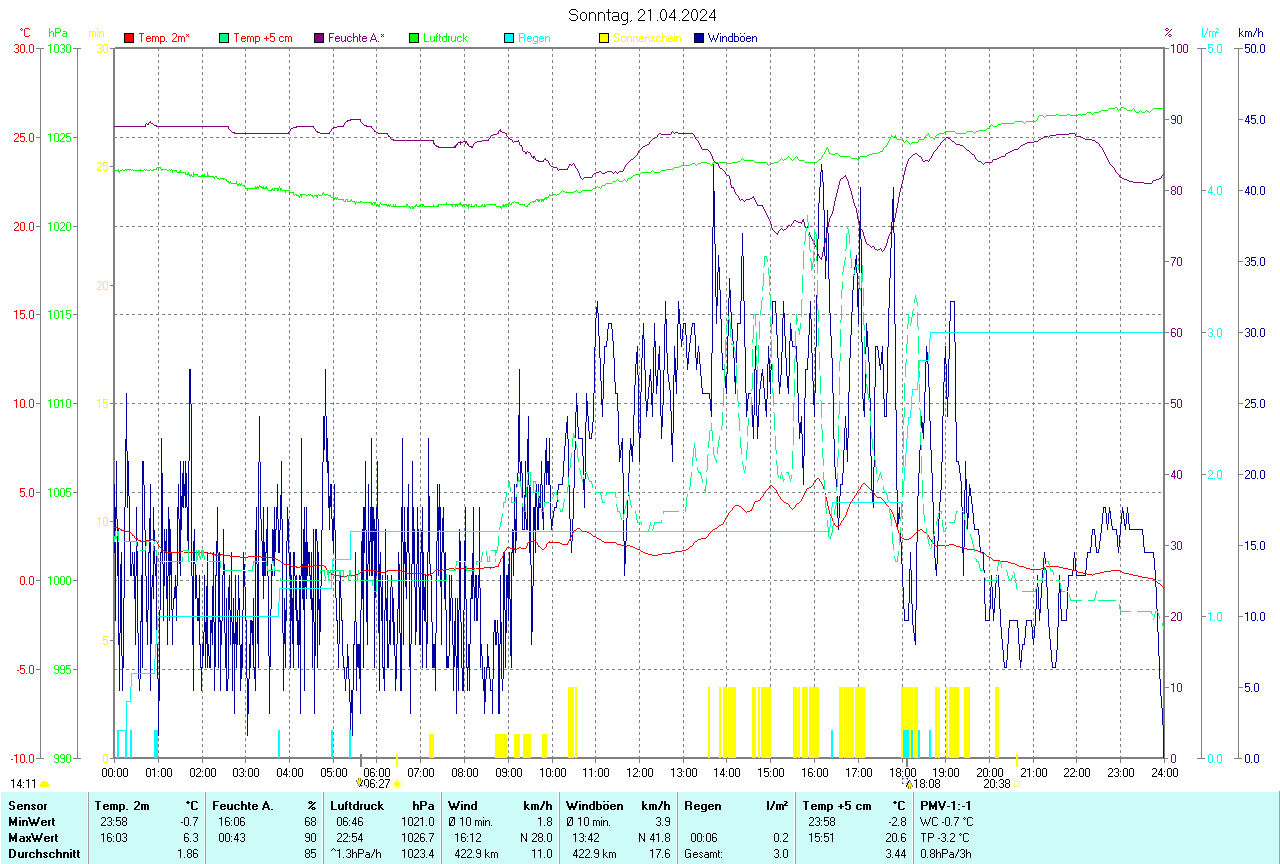
Task: Click the TP -3.2 °C value
Action: click(946, 837)
